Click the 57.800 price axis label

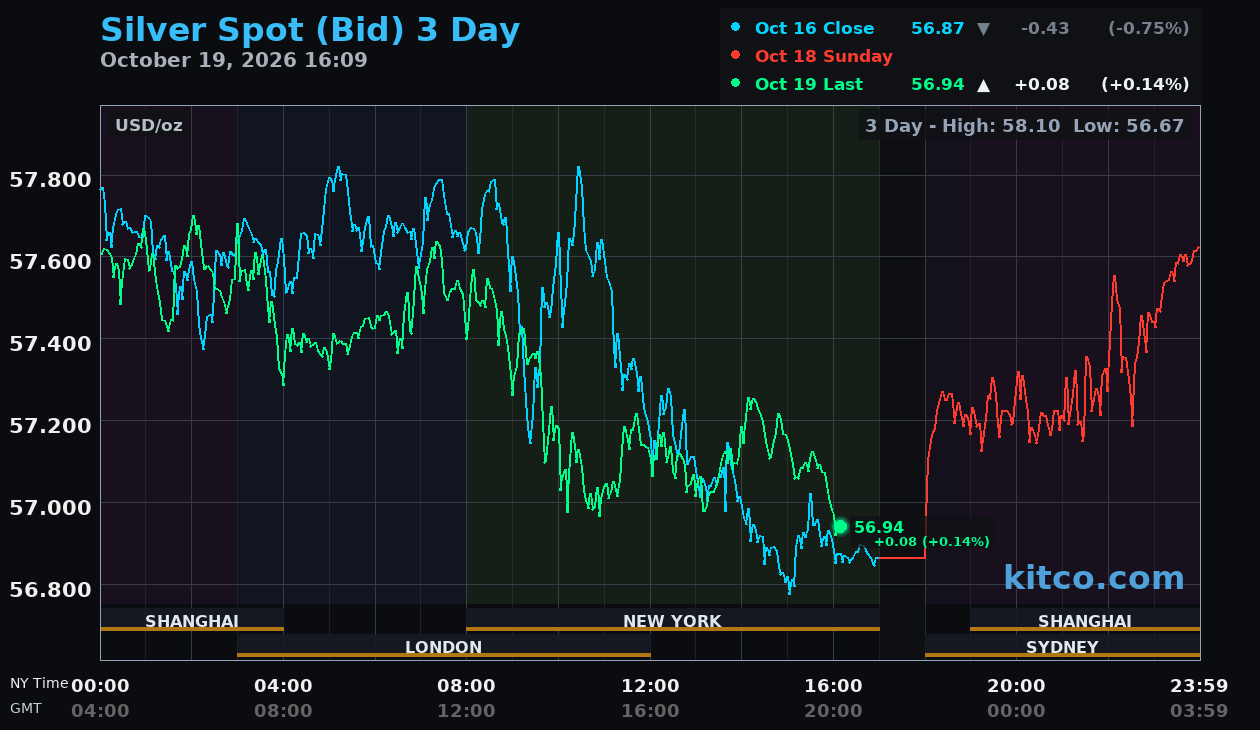coord(50,180)
